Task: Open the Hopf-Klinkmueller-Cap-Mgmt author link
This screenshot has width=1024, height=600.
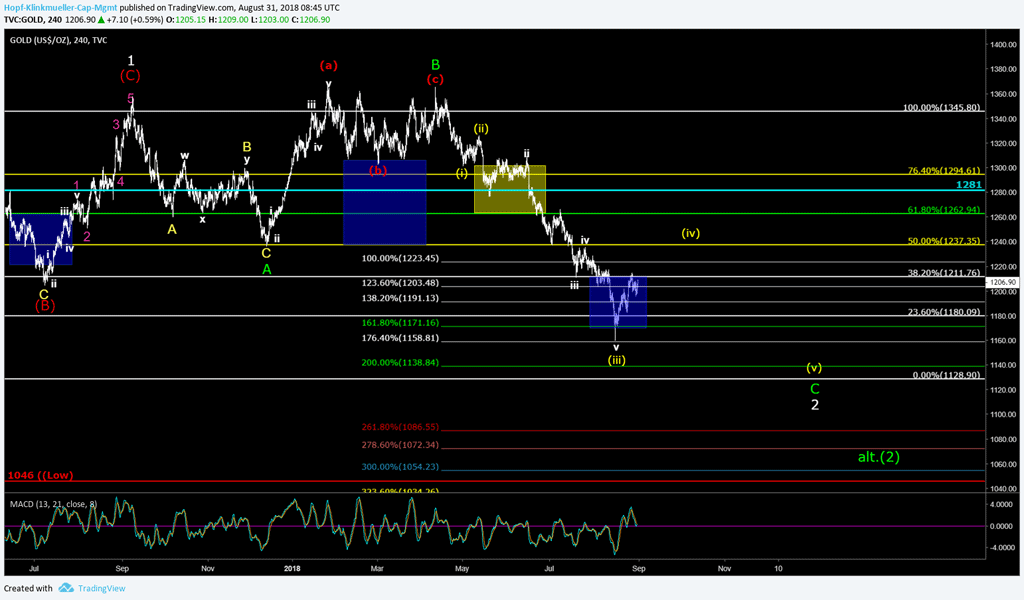Action: (58, 6)
